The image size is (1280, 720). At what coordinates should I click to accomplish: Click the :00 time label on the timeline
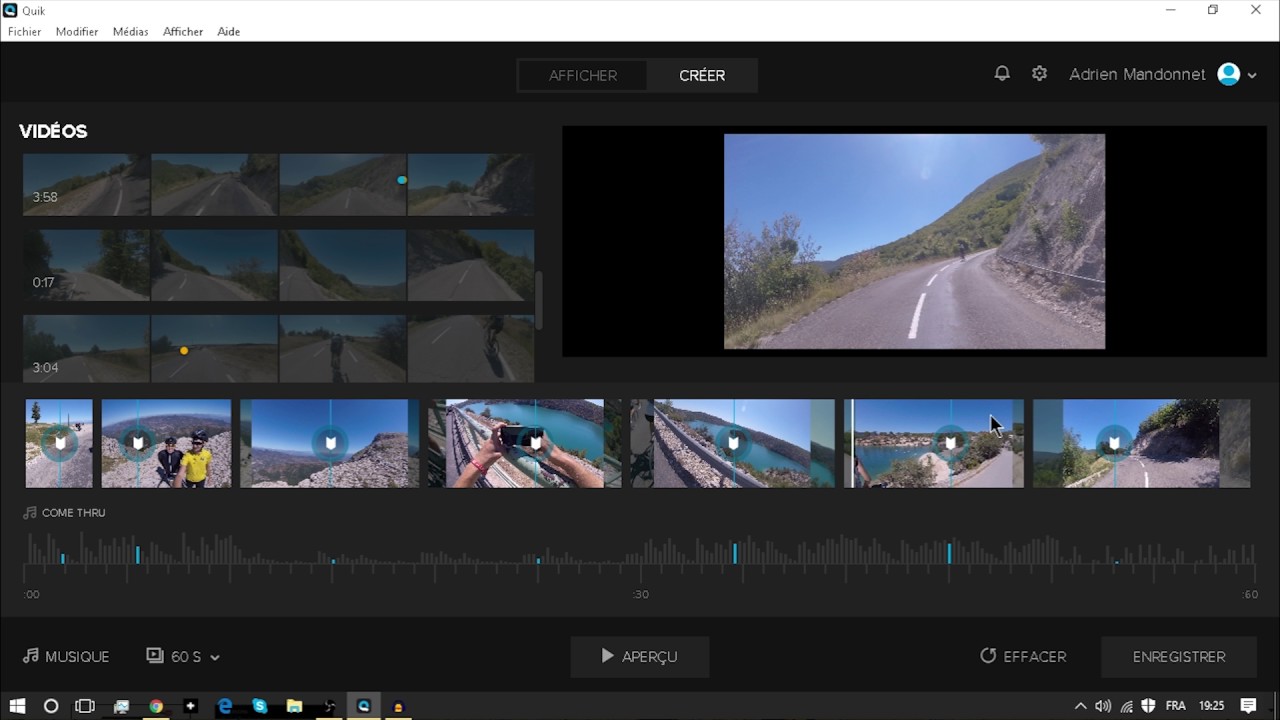(x=32, y=595)
